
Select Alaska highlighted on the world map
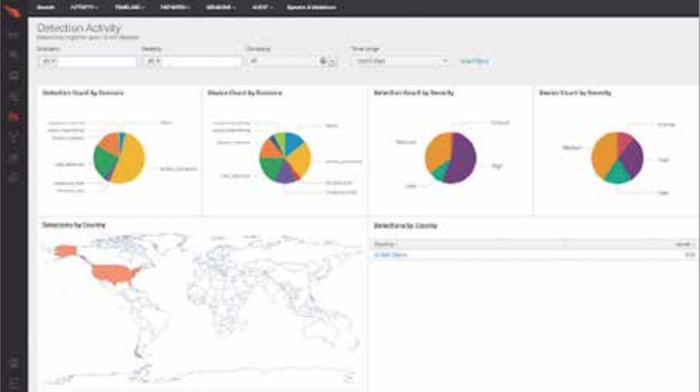65,251
